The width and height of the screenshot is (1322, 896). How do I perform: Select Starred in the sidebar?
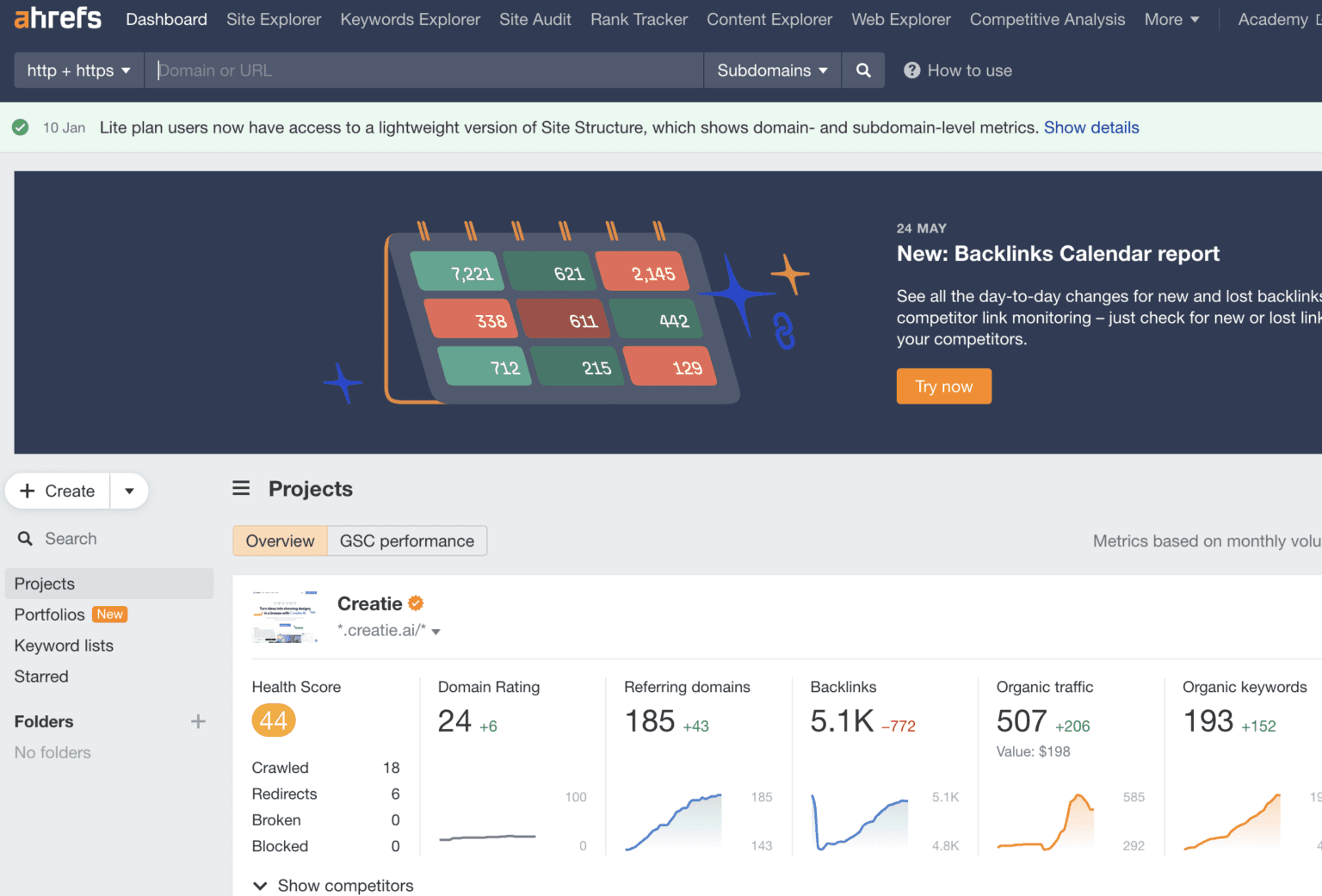[41, 677]
